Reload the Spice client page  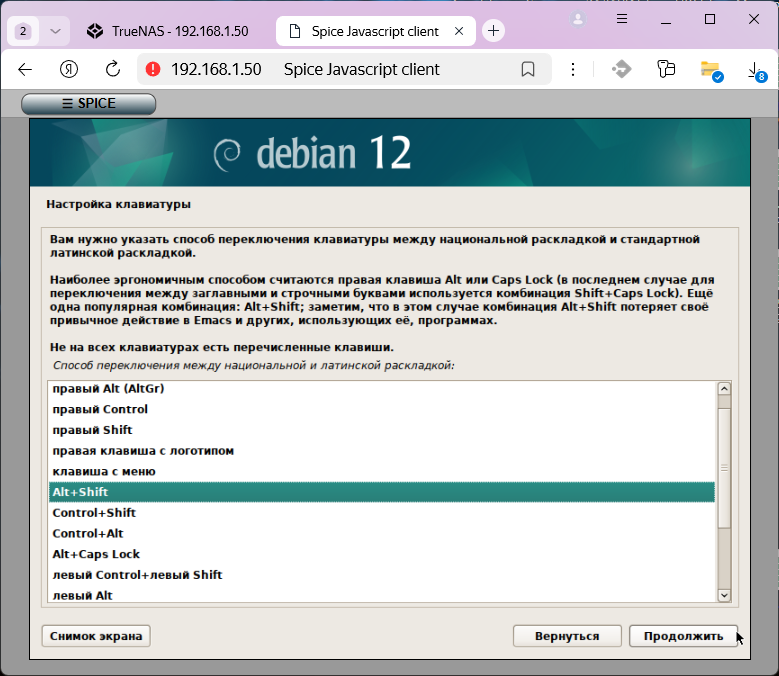pyautogui.click(x=113, y=70)
